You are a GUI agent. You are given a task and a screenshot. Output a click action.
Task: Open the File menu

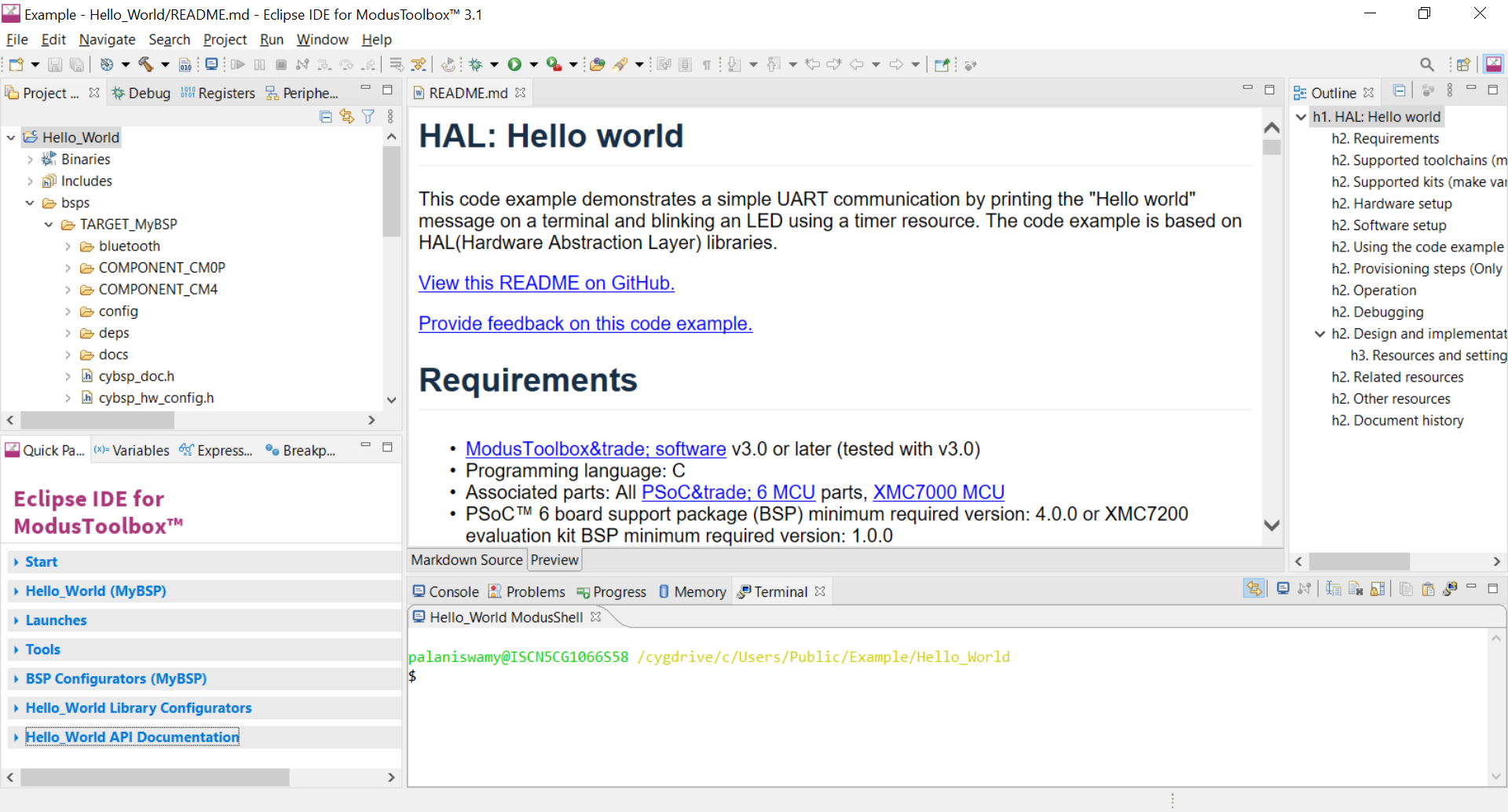click(x=16, y=39)
